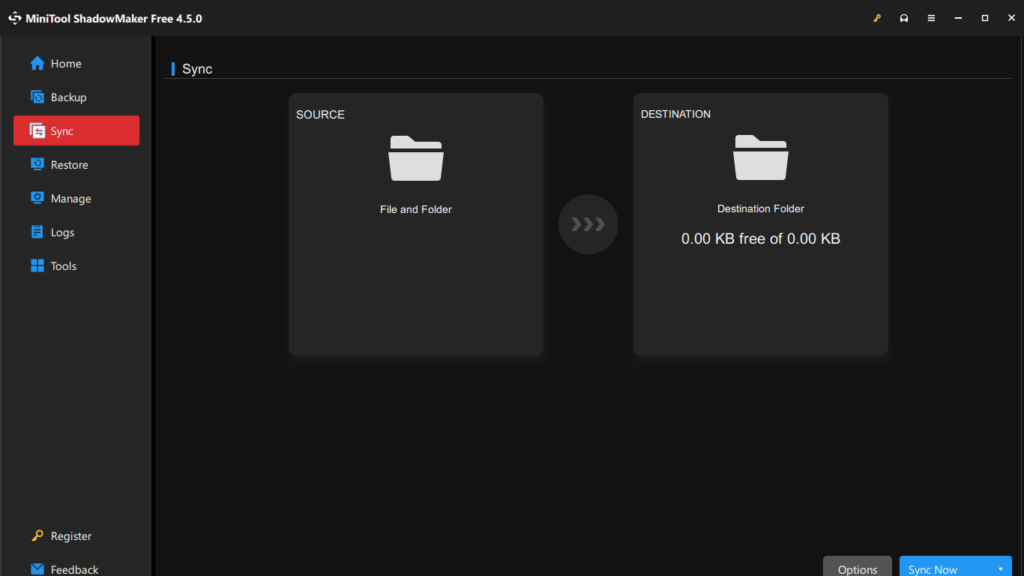Click the gold key icon in title bar
The height and width of the screenshot is (576, 1024).
(877, 18)
